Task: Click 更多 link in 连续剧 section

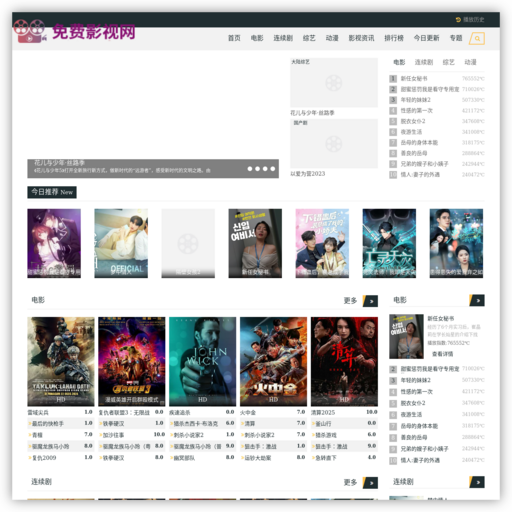Action: [350, 482]
